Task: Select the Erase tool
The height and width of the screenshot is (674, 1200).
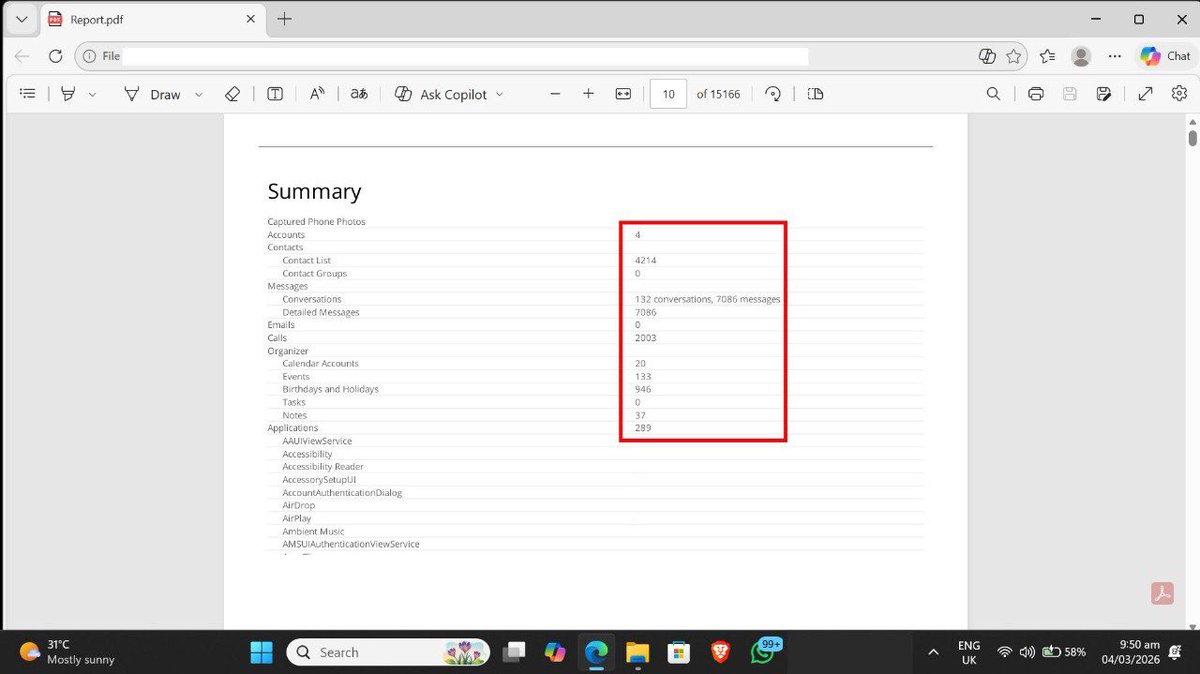Action: [233, 94]
